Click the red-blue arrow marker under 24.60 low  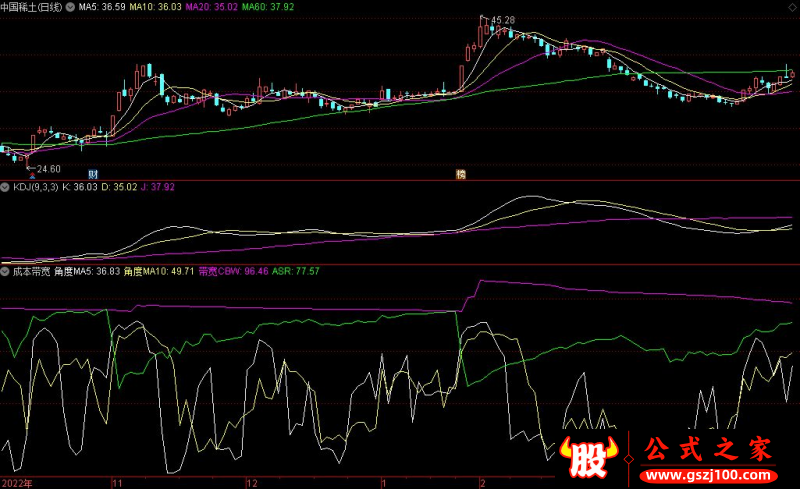(x=31, y=174)
